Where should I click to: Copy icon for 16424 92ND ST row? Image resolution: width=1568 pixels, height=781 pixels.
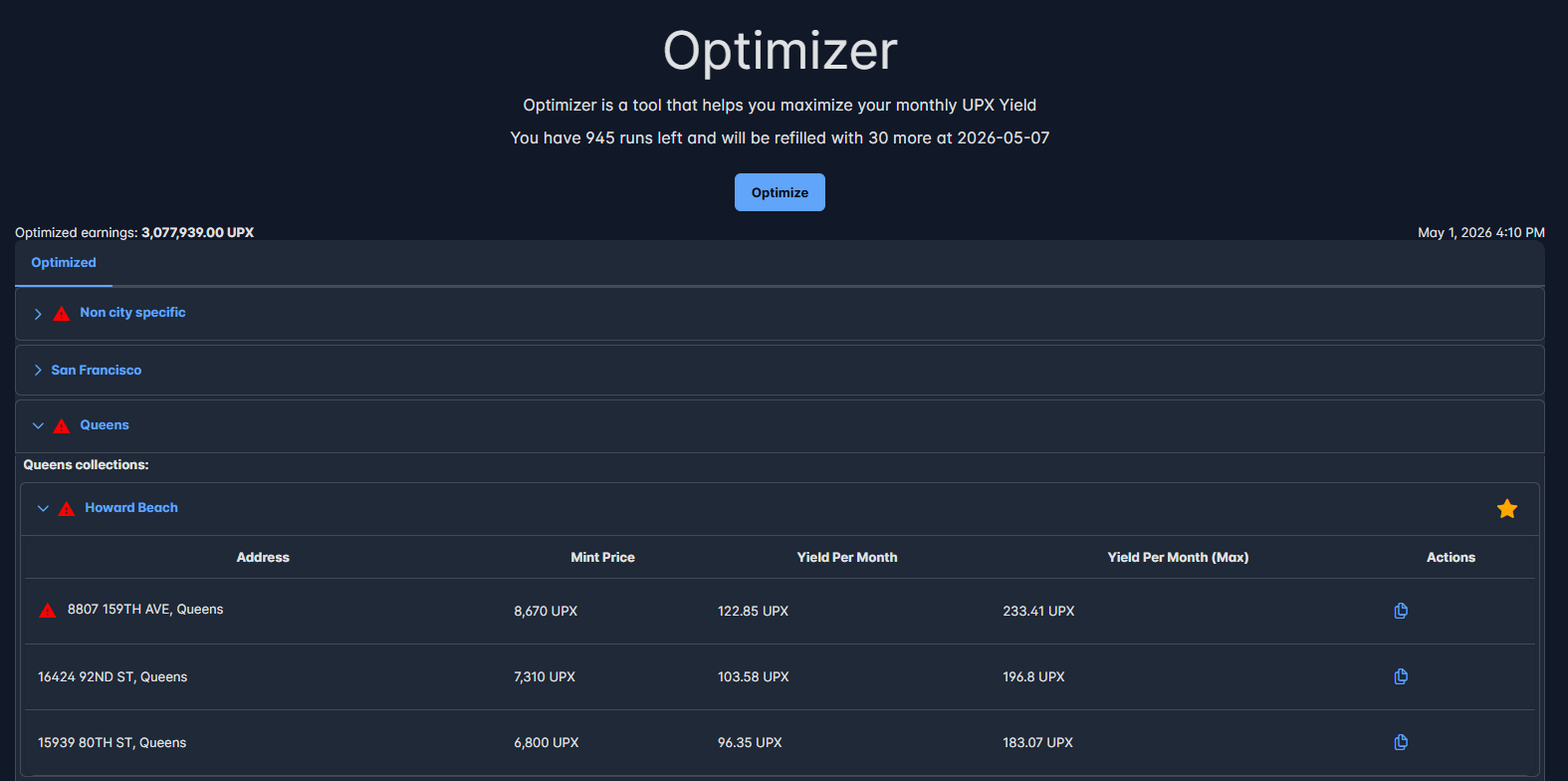[1401, 676]
